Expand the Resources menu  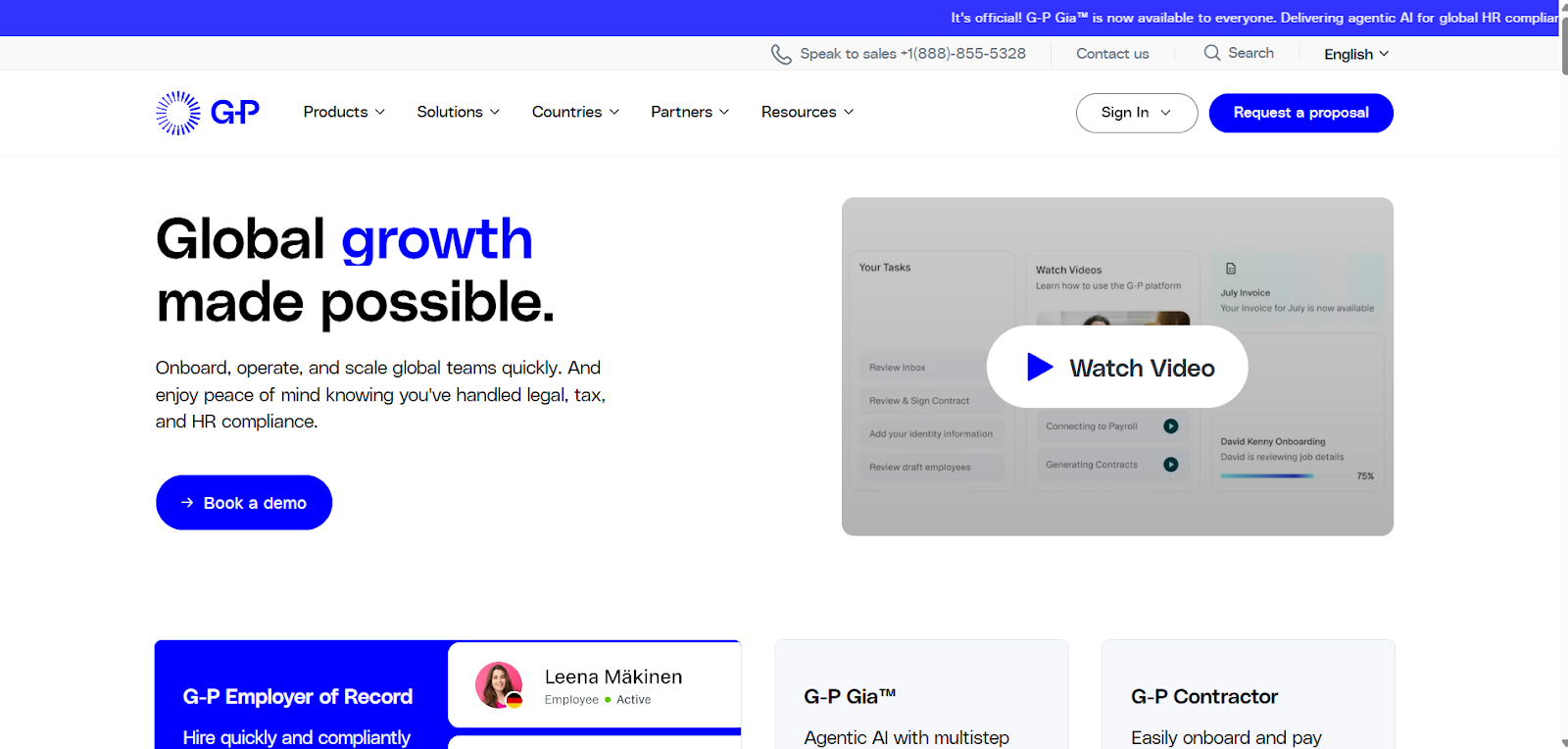pos(808,112)
